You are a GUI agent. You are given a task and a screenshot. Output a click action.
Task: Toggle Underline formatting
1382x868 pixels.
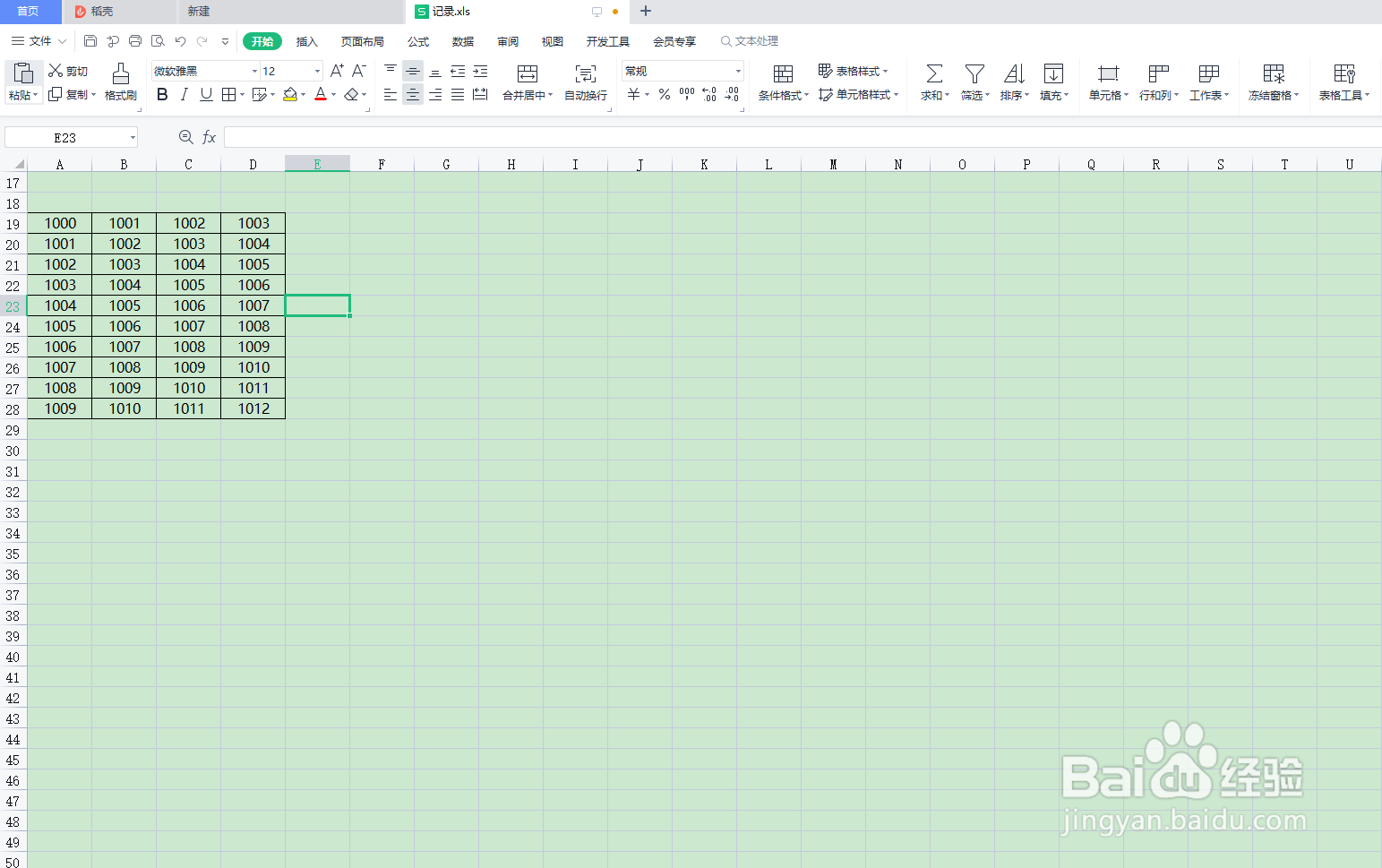[x=206, y=94]
